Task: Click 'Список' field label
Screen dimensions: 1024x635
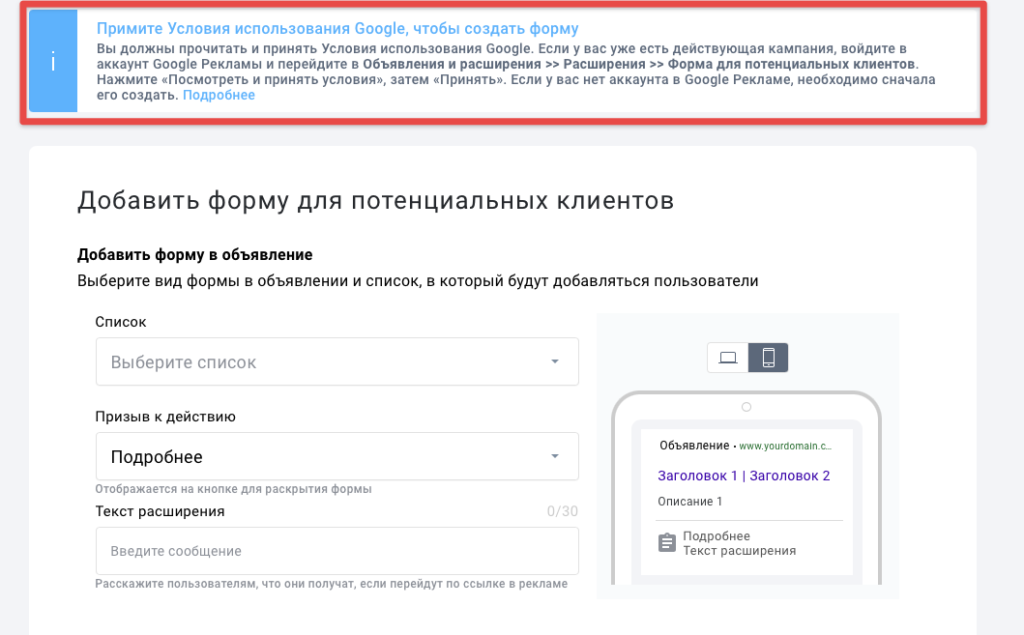Action: coord(121,322)
